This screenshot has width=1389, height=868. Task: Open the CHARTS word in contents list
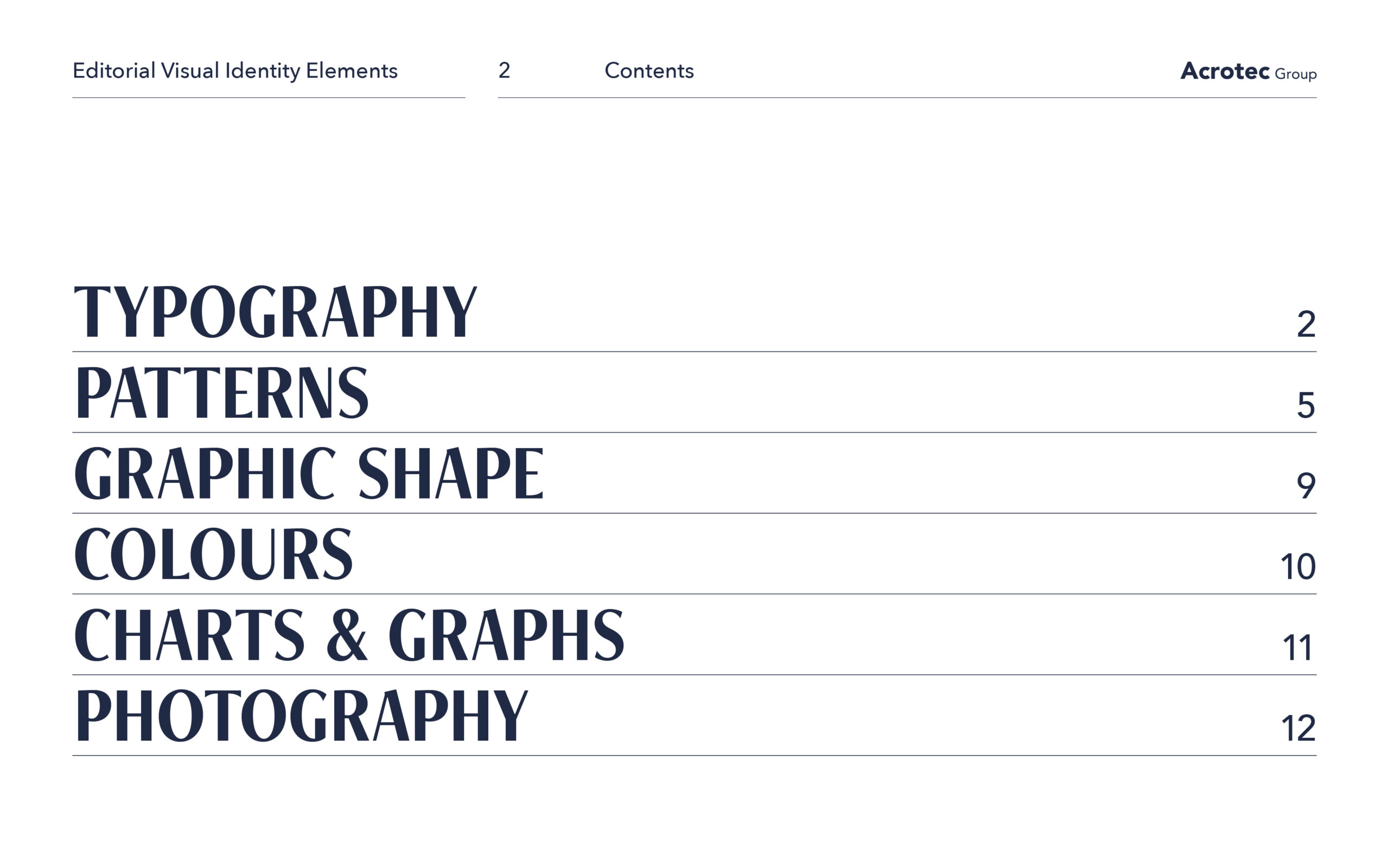tap(189, 635)
